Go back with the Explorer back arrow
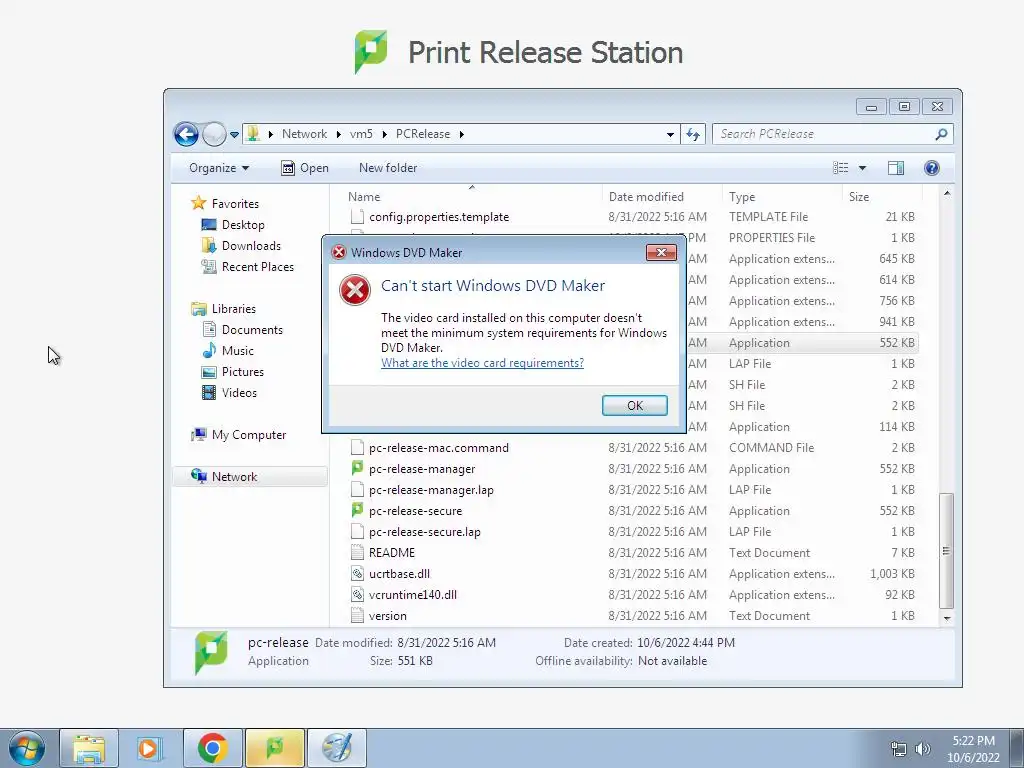Image resolution: width=1024 pixels, height=768 pixels. (186, 135)
